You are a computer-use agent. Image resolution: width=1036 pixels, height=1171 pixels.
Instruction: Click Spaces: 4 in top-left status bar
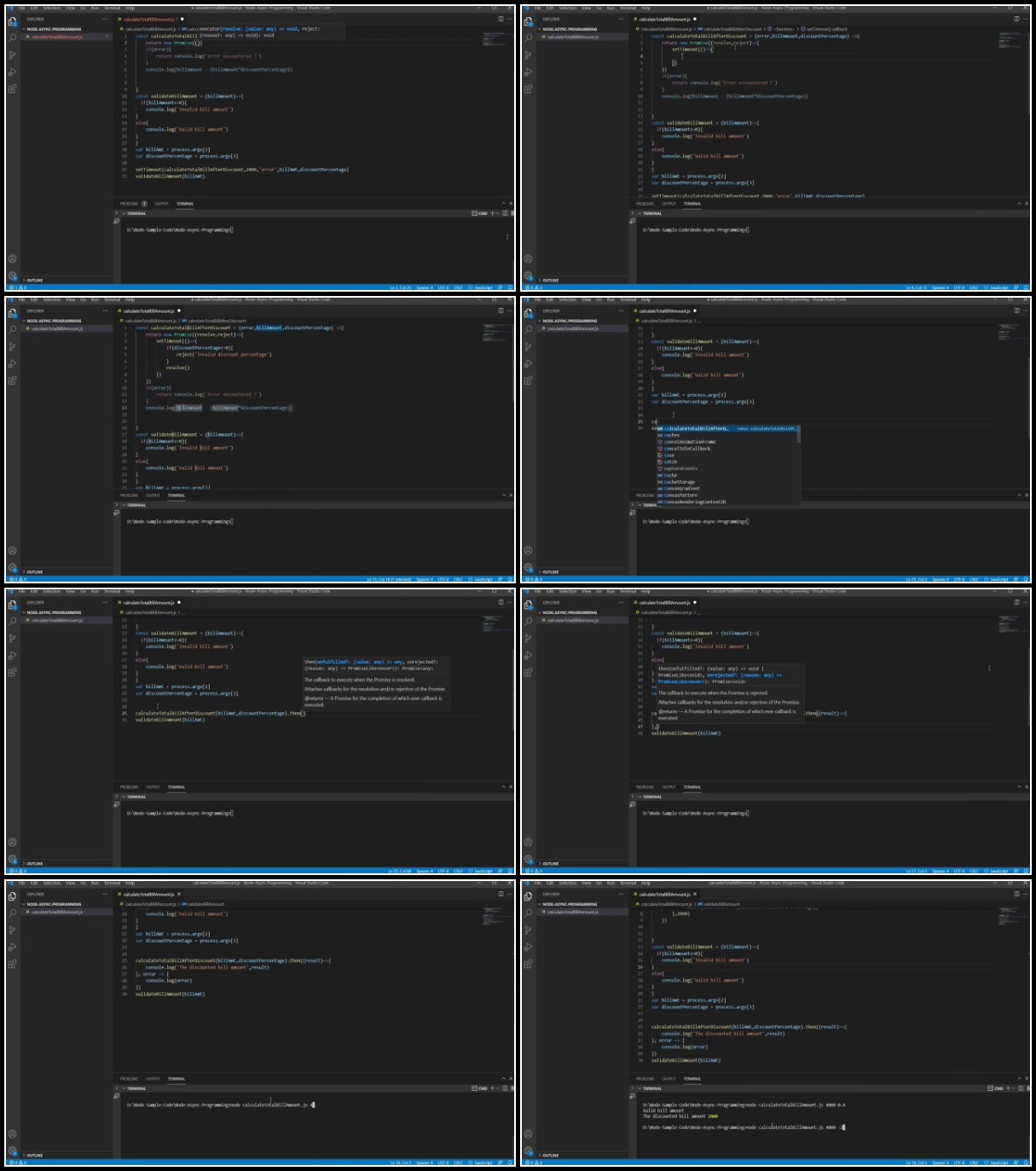point(424,287)
